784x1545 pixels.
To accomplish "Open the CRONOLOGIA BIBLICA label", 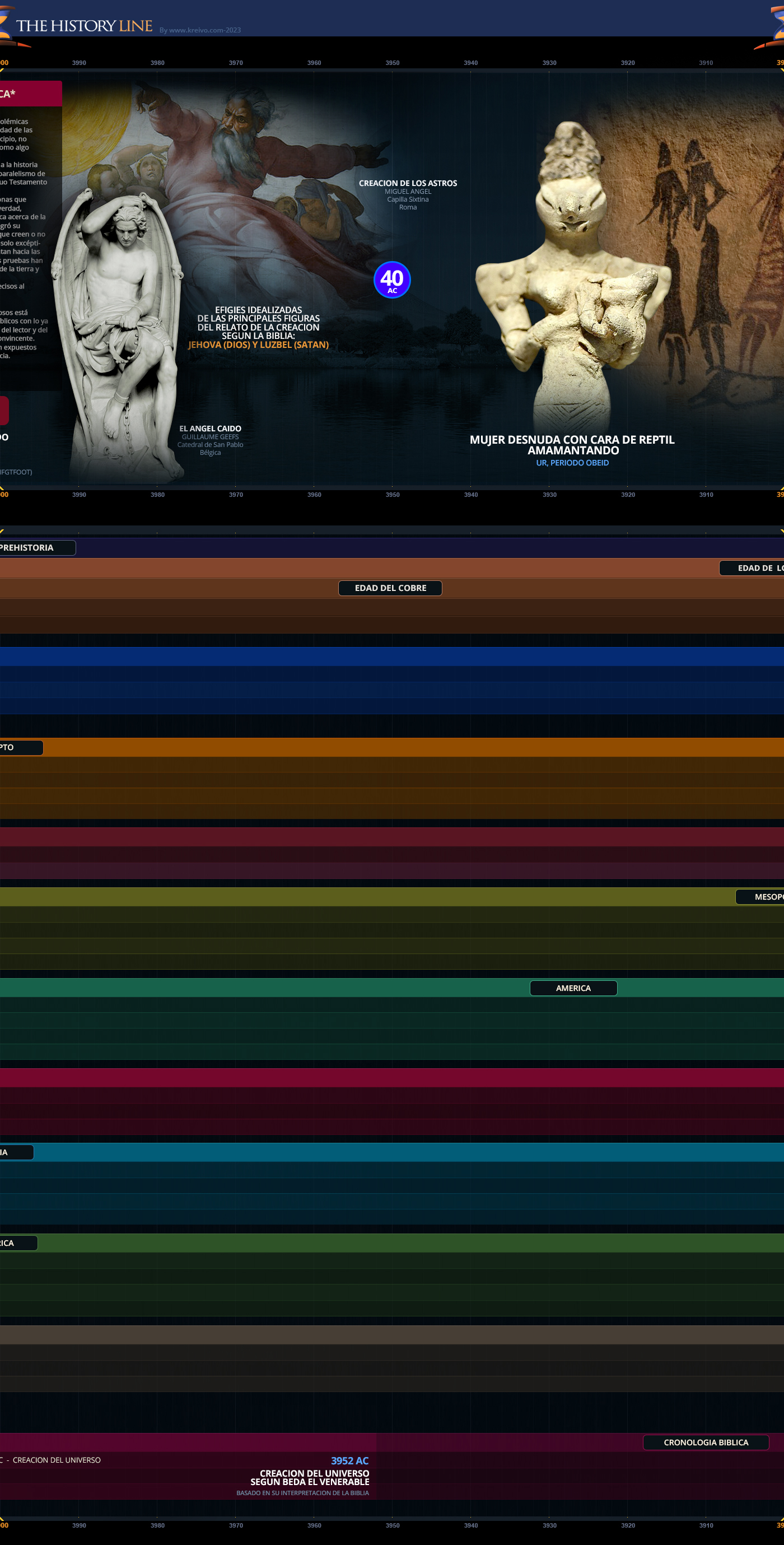I will (x=706, y=1442).
